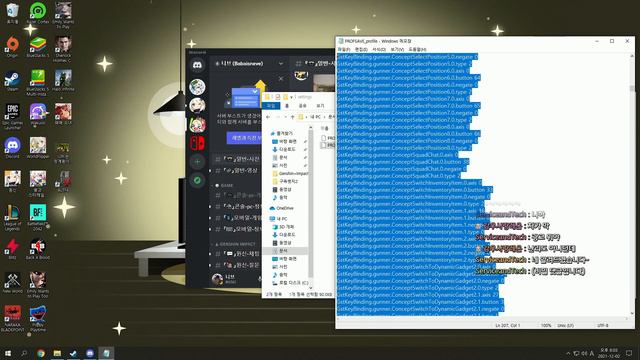Launch Poppy Playtime from the desktop
The height and width of the screenshot is (360, 640).
[x=38, y=318]
